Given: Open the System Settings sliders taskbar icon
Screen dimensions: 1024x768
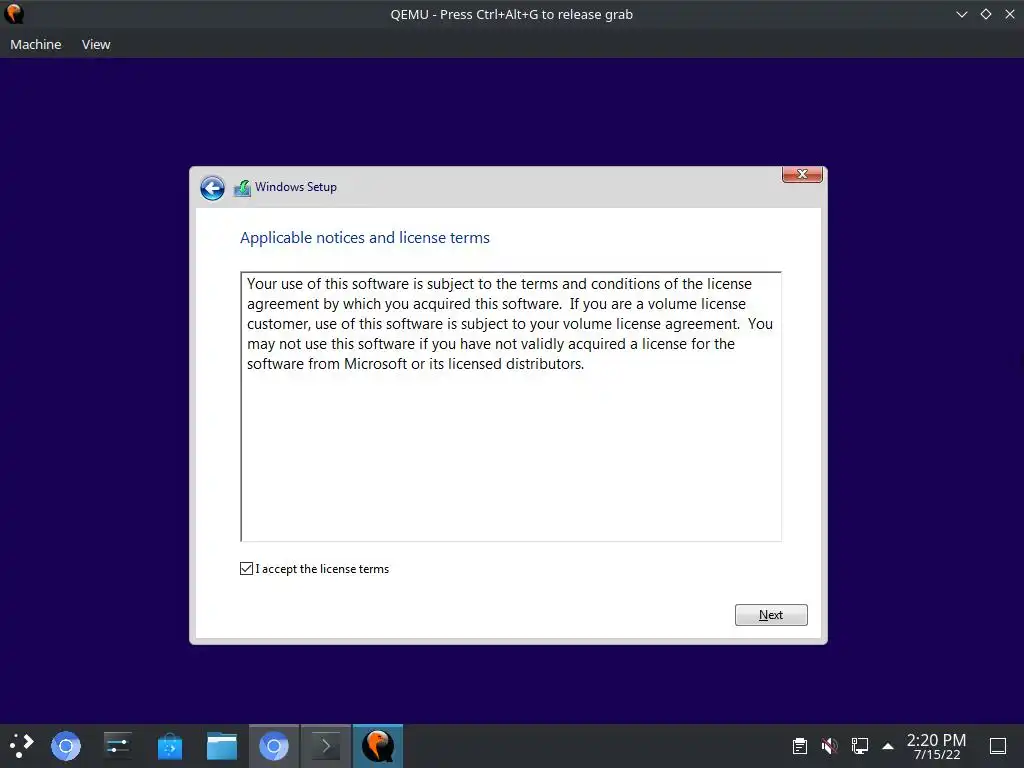Looking at the screenshot, I should click(x=118, y=746).
